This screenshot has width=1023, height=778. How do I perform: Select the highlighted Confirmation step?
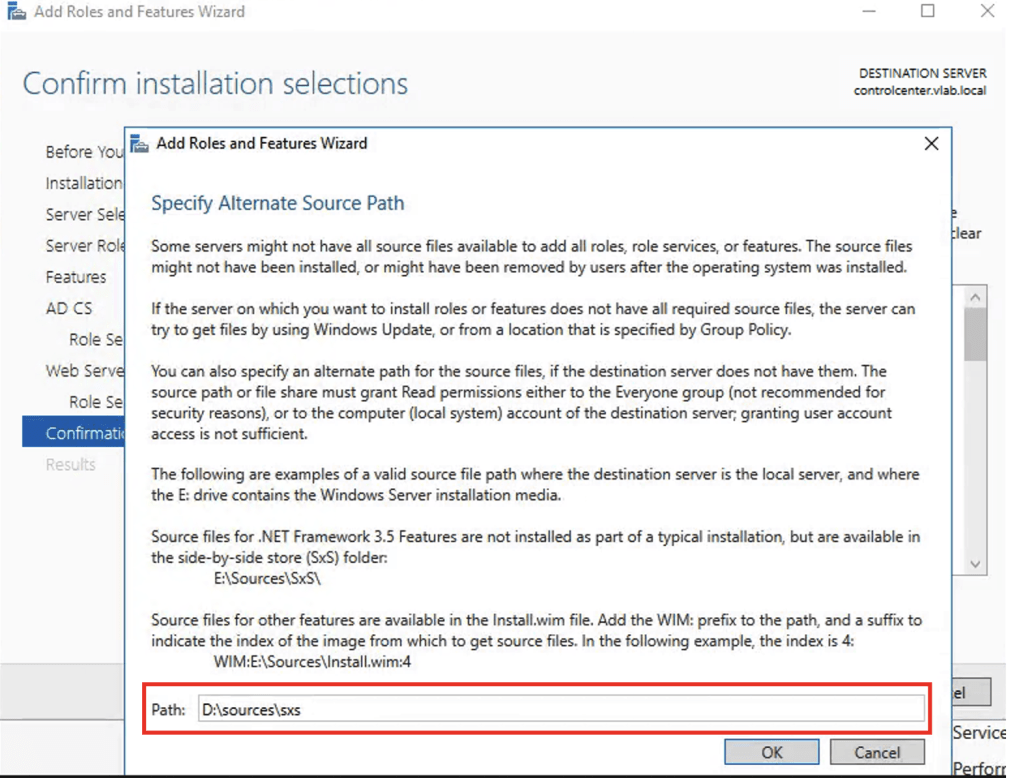pos(84,433)
